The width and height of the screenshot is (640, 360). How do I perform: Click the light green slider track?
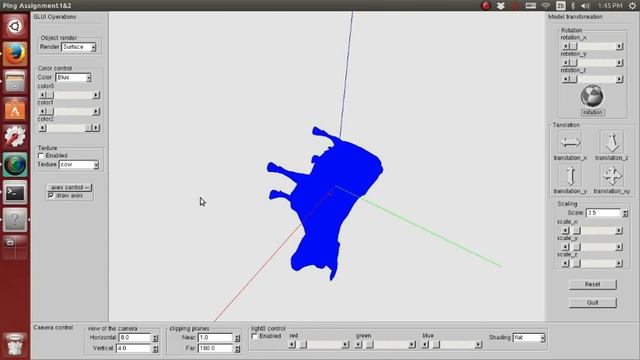click(385, 344)
